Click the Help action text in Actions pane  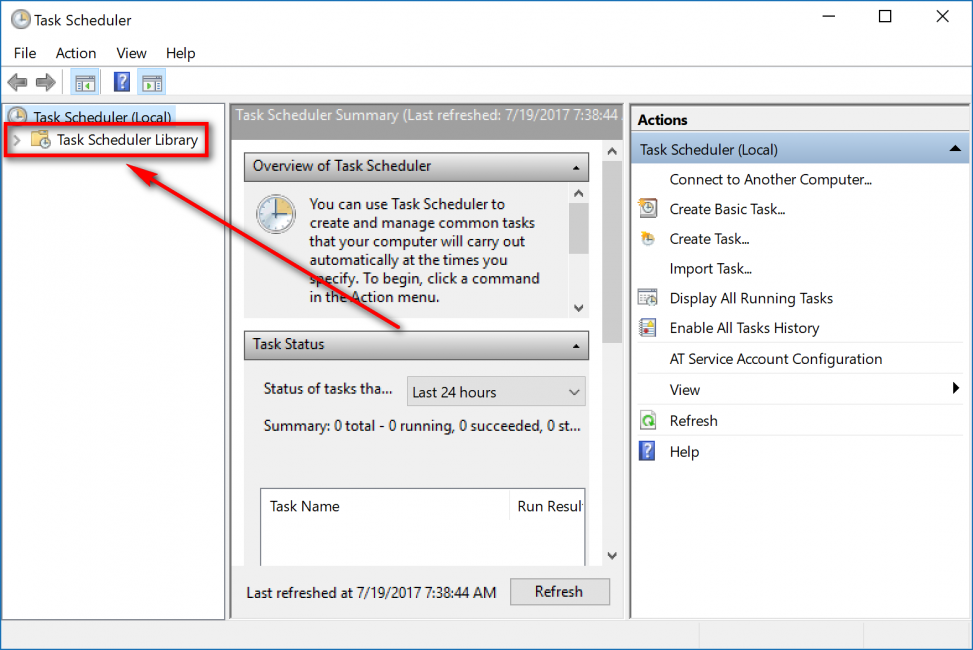tap(684, 452)
